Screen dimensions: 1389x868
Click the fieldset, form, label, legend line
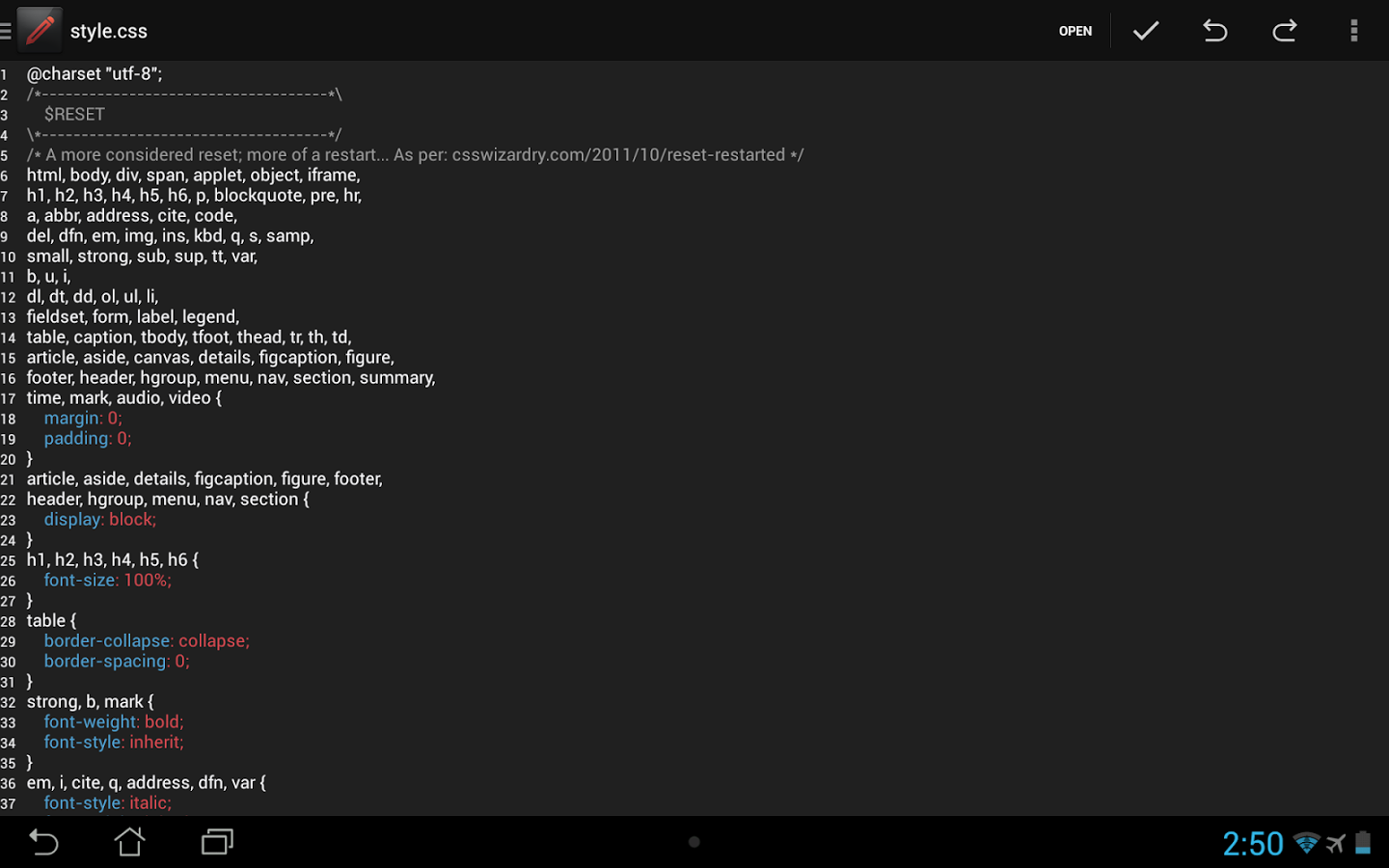(133, 316)
